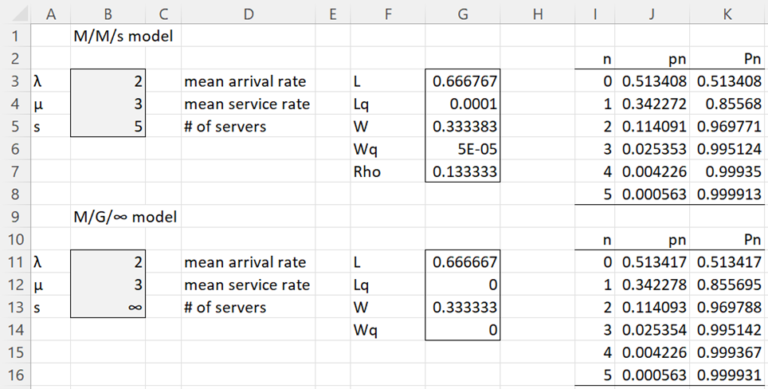Select pn value 0.114093
Viewport: 768px width, 389px height.
point(651,307)
